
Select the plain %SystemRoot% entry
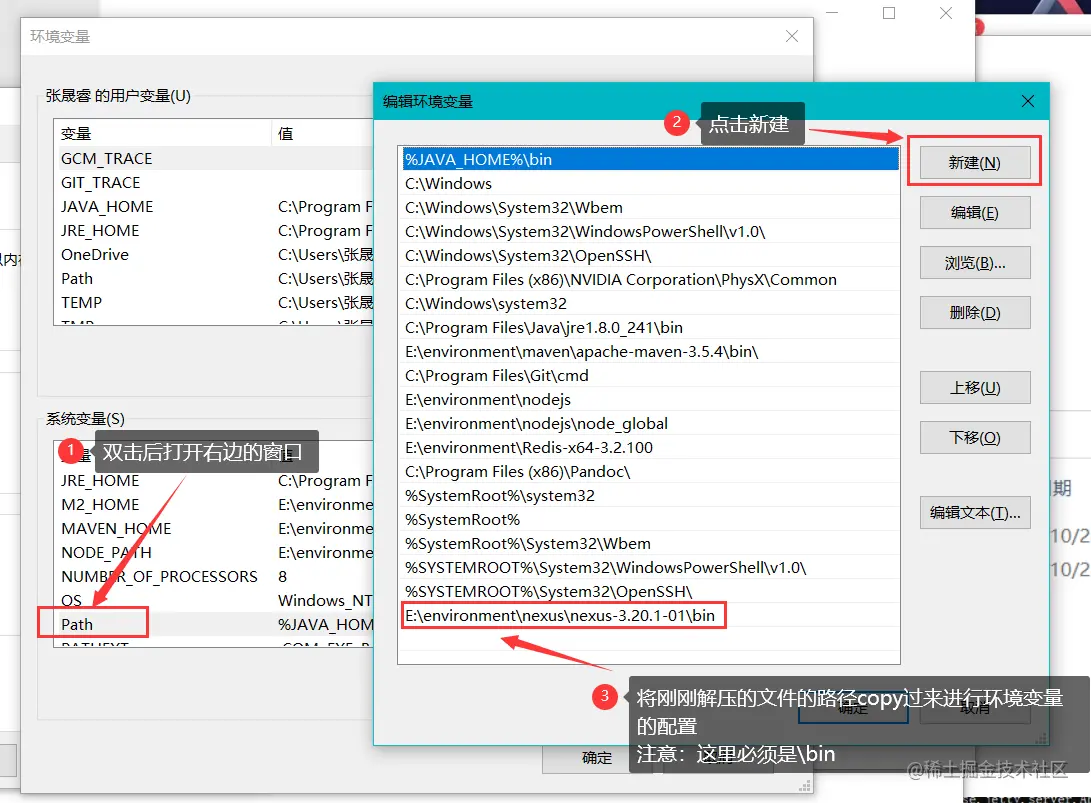click(x=650, y=520)
